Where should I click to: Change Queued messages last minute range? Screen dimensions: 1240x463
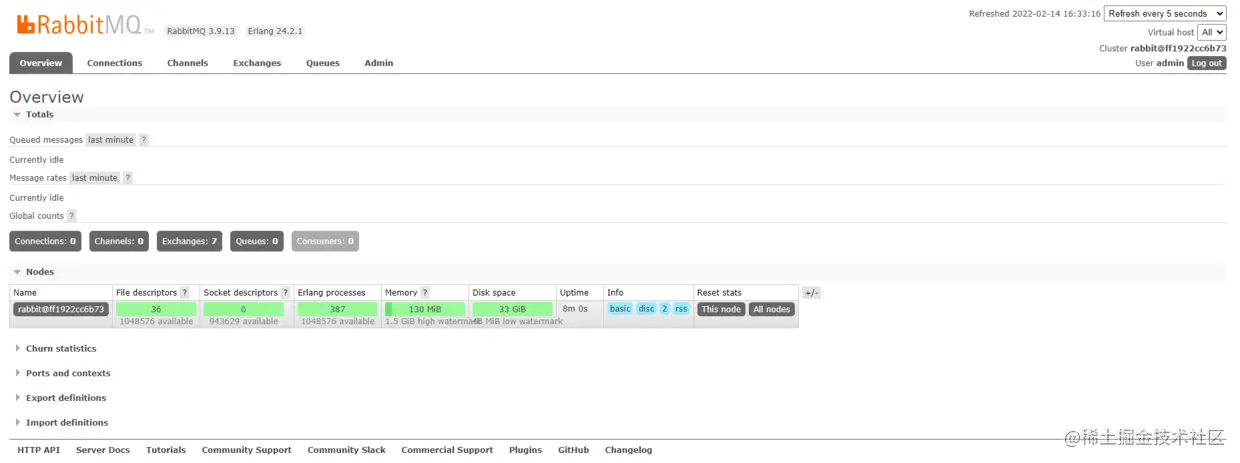tap(110, 140)
